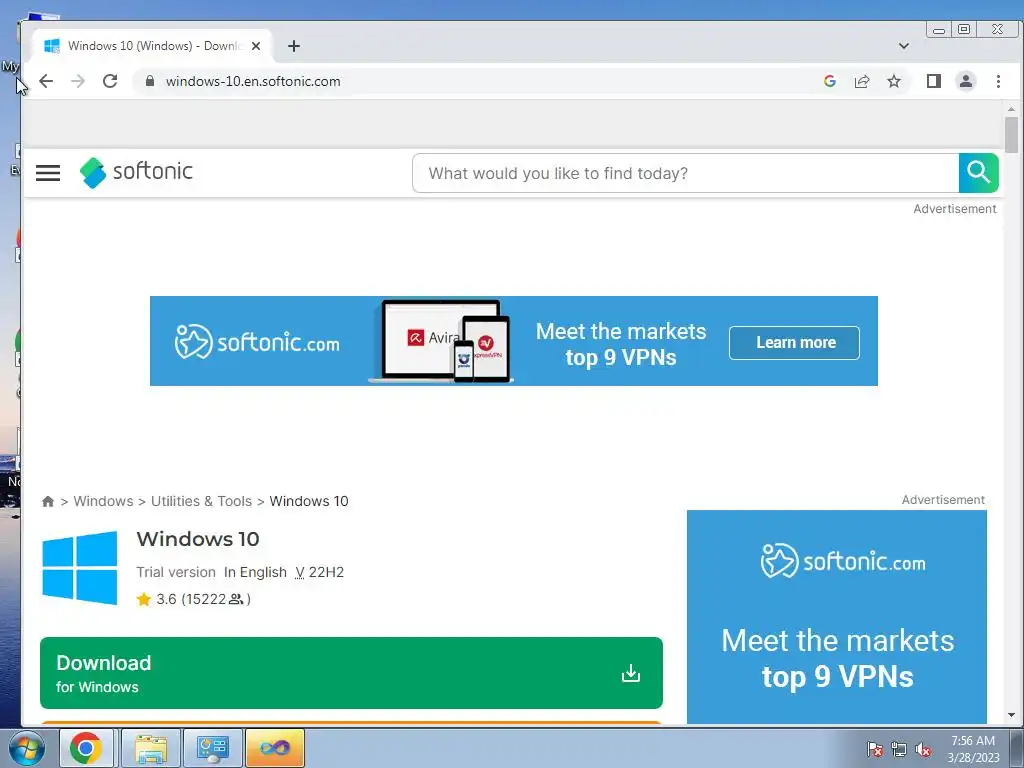Share this page using the share icon

[862, 81]
